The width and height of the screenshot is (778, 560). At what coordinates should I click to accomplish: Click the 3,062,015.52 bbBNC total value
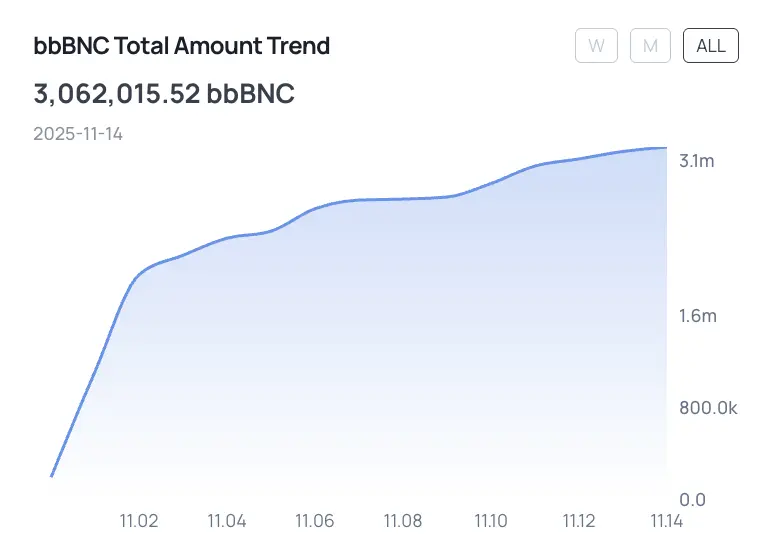pos(164,93)
